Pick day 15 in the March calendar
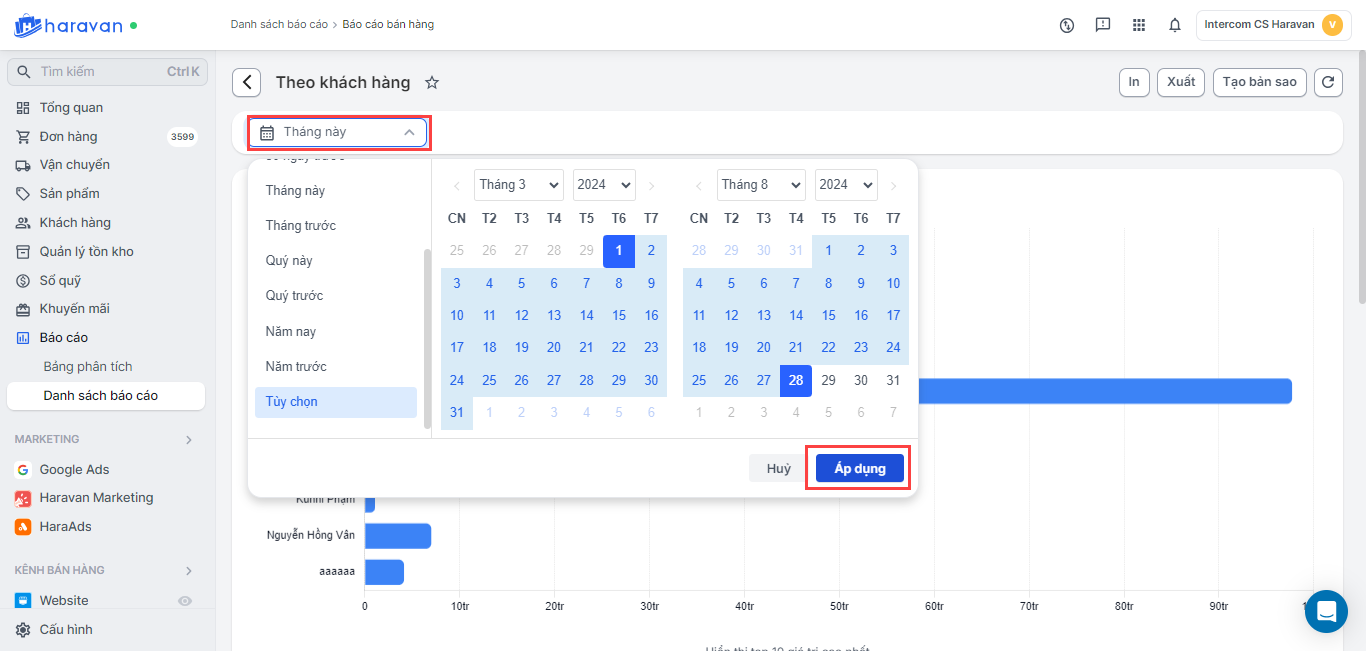 click(619, 316)
